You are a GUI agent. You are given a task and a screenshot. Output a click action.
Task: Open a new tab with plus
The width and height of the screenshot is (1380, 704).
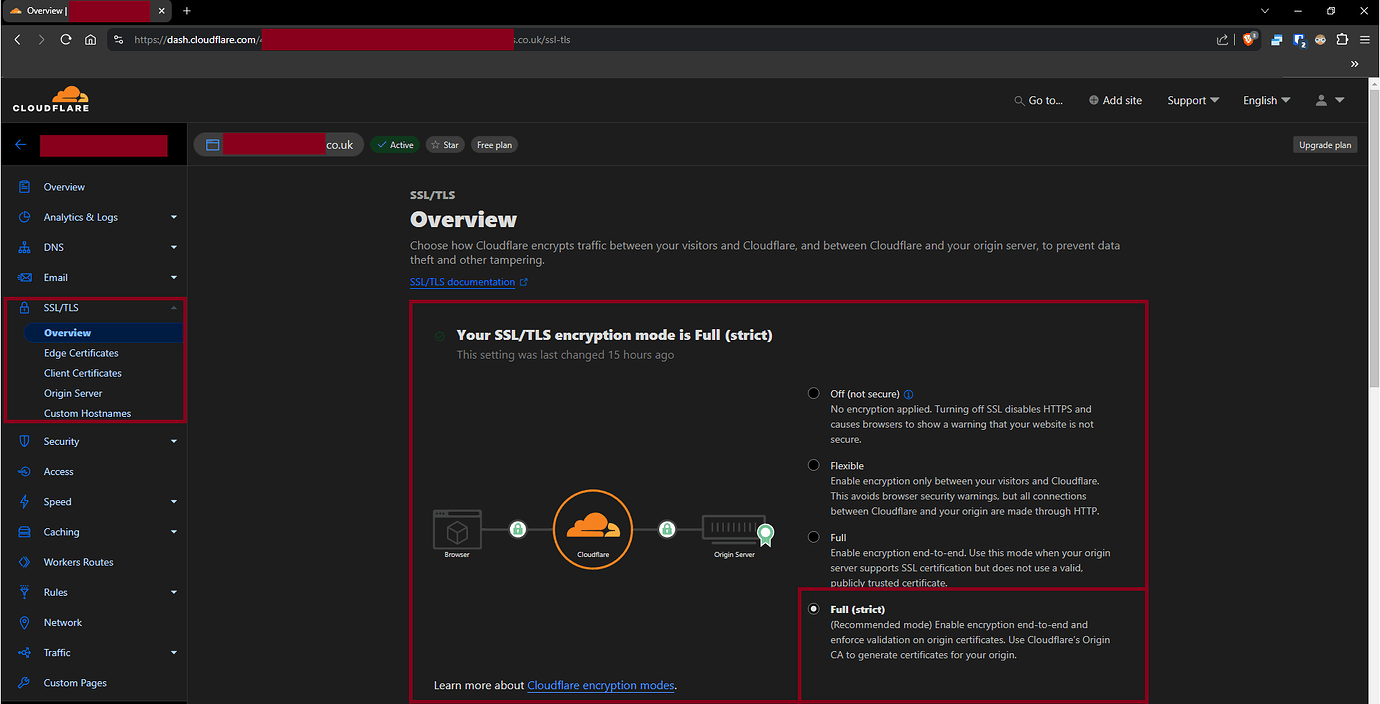point(187,11)
